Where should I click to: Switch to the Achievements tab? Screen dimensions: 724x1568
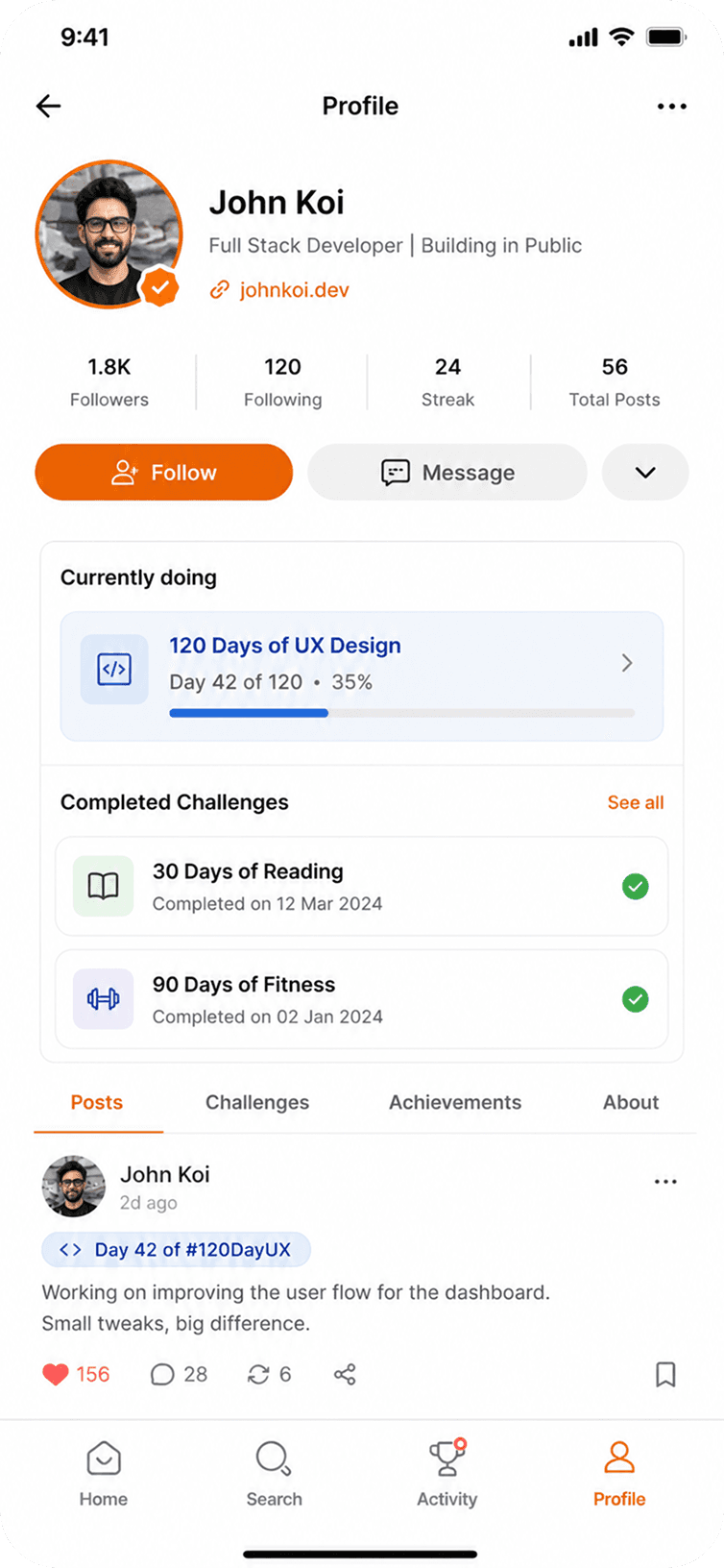click(455, 1102)
